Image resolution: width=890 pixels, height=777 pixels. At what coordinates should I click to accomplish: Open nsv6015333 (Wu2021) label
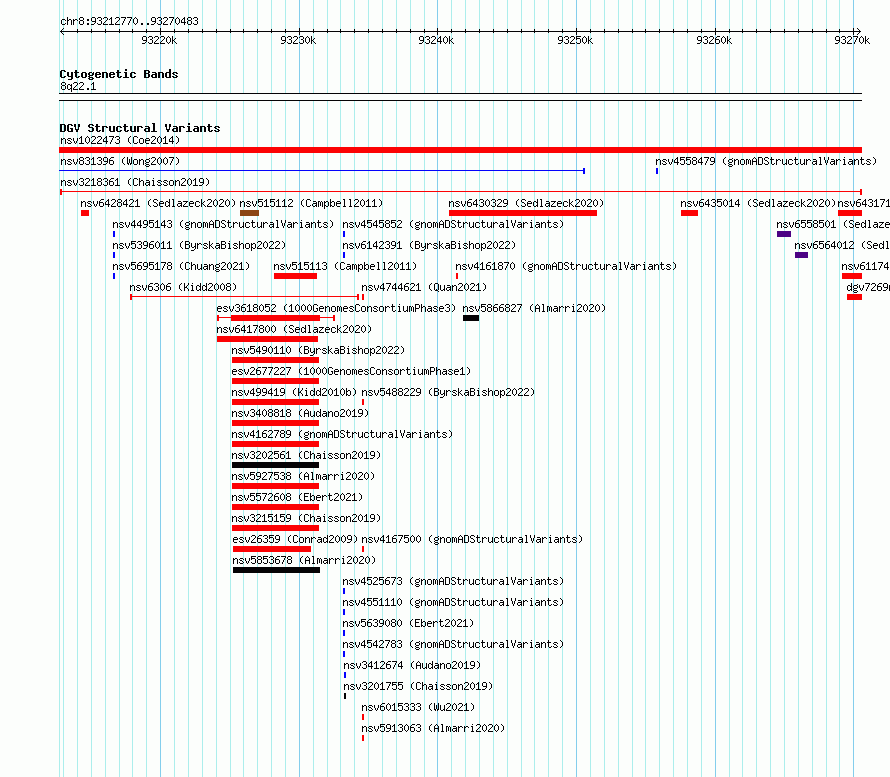pyautogui.click(x=418, y=707)
